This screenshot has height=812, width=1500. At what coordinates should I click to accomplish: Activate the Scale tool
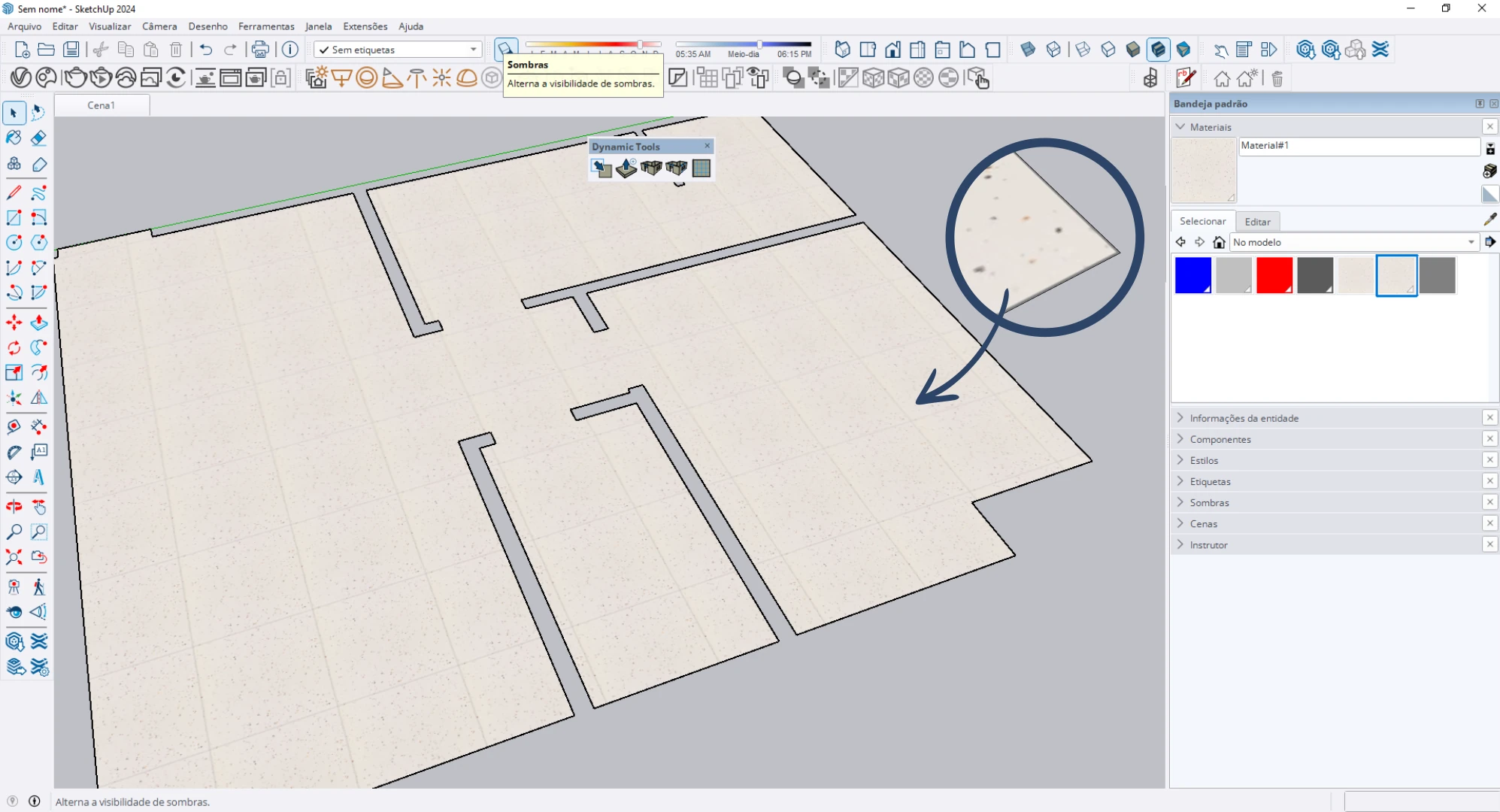point(14,372)
